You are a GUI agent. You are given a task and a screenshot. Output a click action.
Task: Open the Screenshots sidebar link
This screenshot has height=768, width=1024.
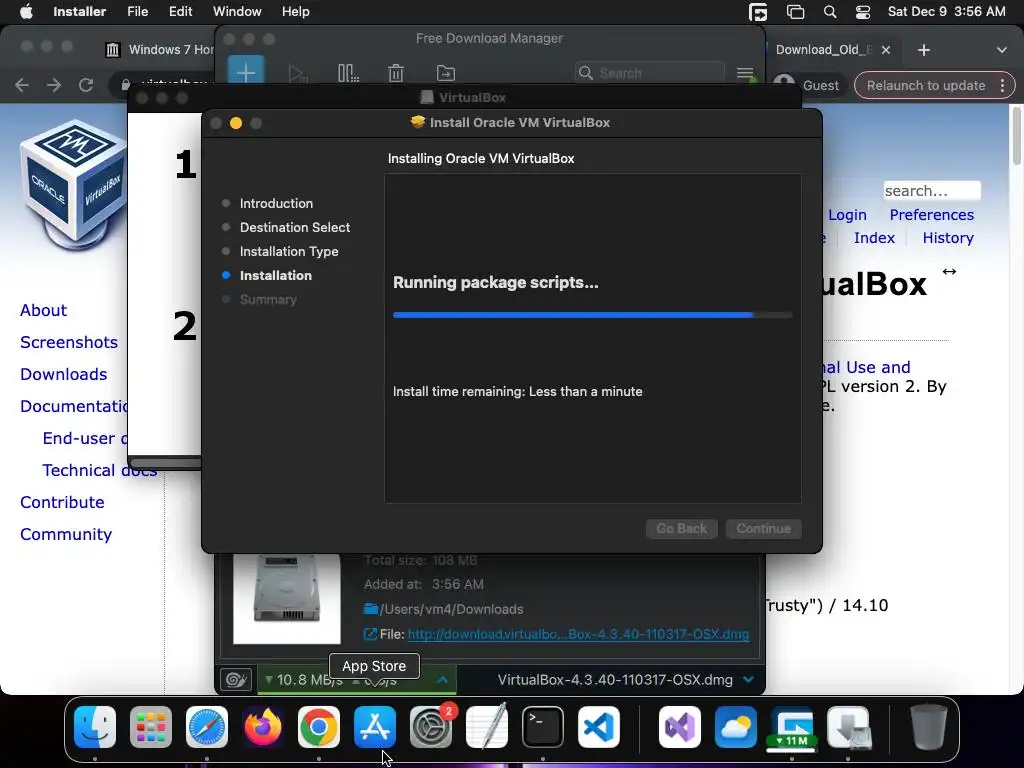point(69,342)
